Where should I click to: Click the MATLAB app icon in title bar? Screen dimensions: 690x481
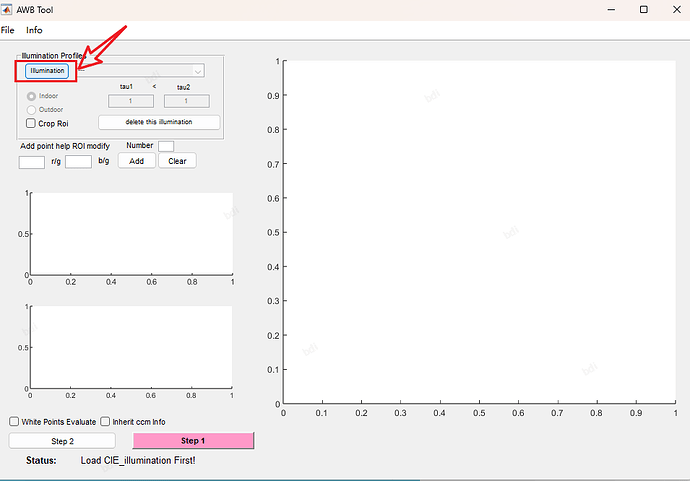[7, 9]
